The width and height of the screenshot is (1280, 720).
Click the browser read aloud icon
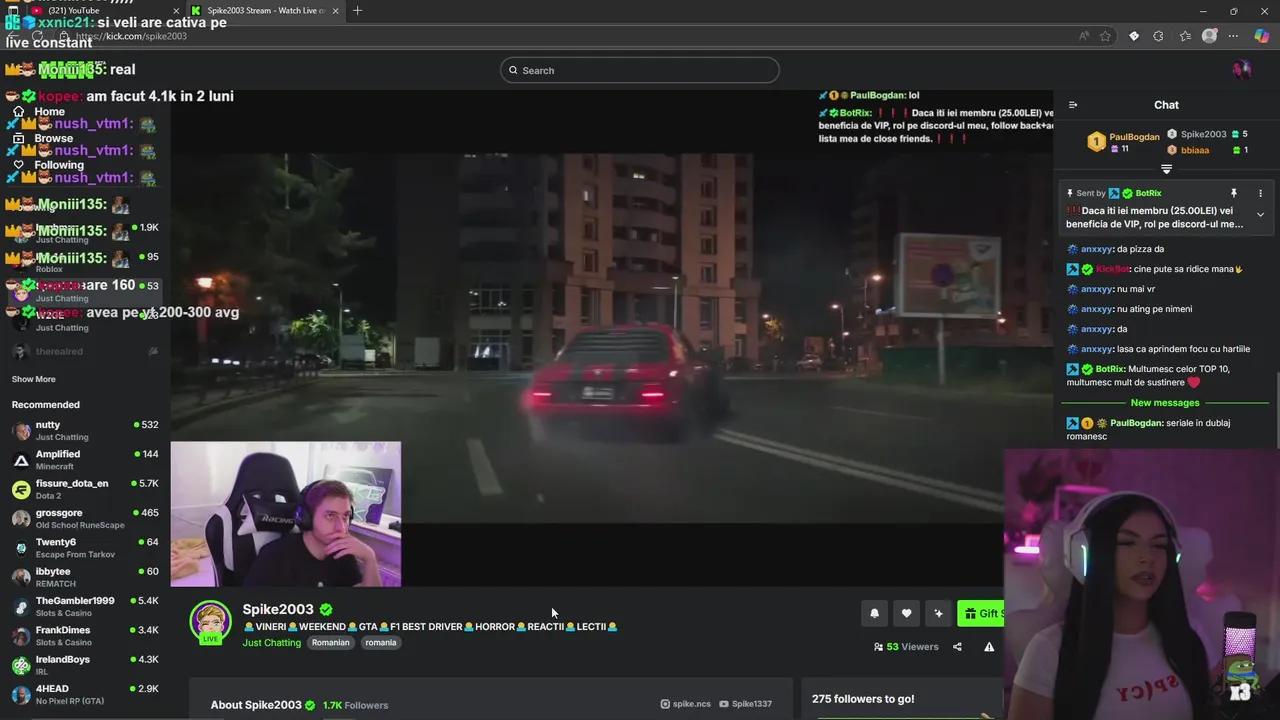[1083, 36]
